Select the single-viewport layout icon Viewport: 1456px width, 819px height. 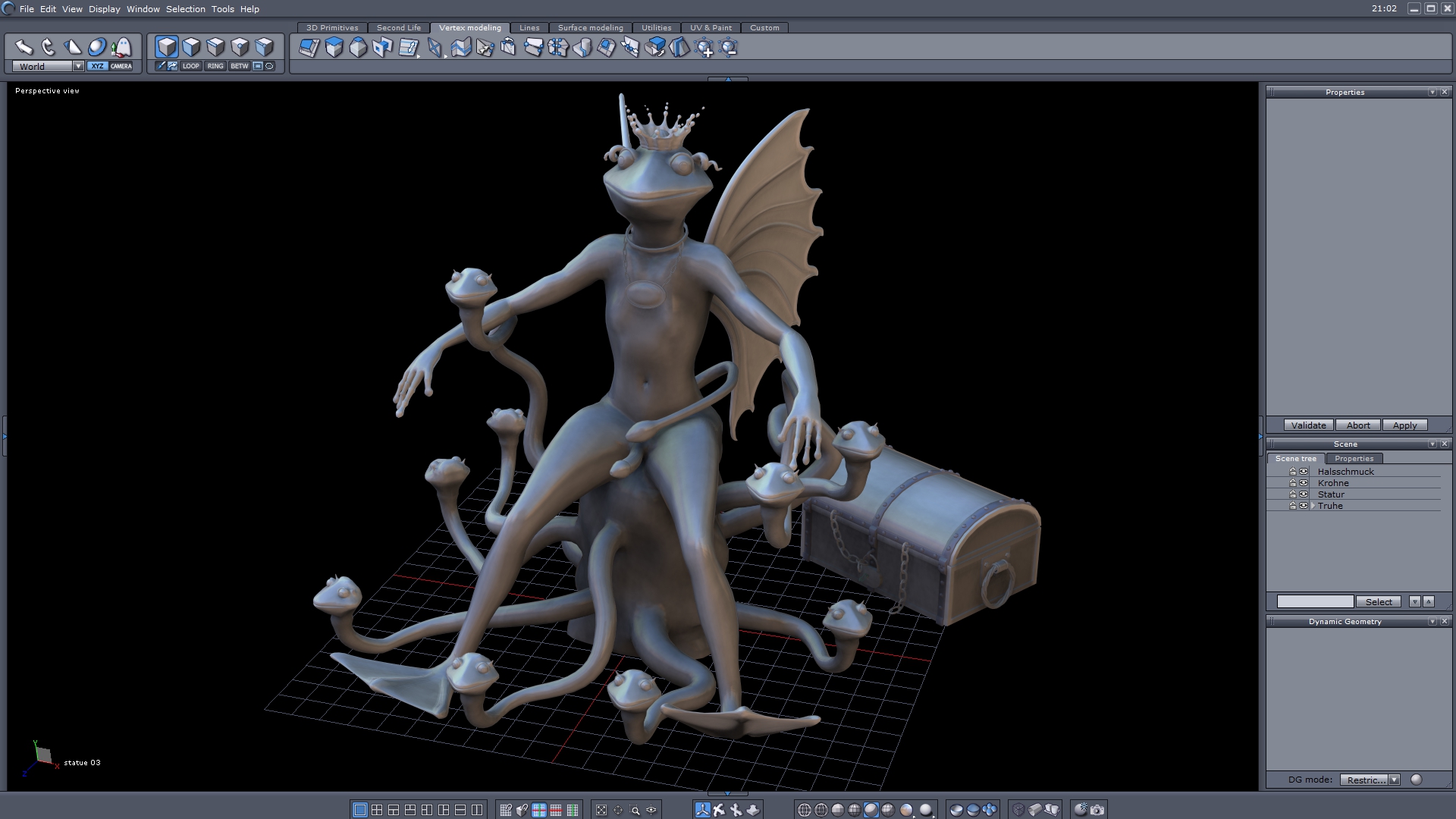coord(360,810)
